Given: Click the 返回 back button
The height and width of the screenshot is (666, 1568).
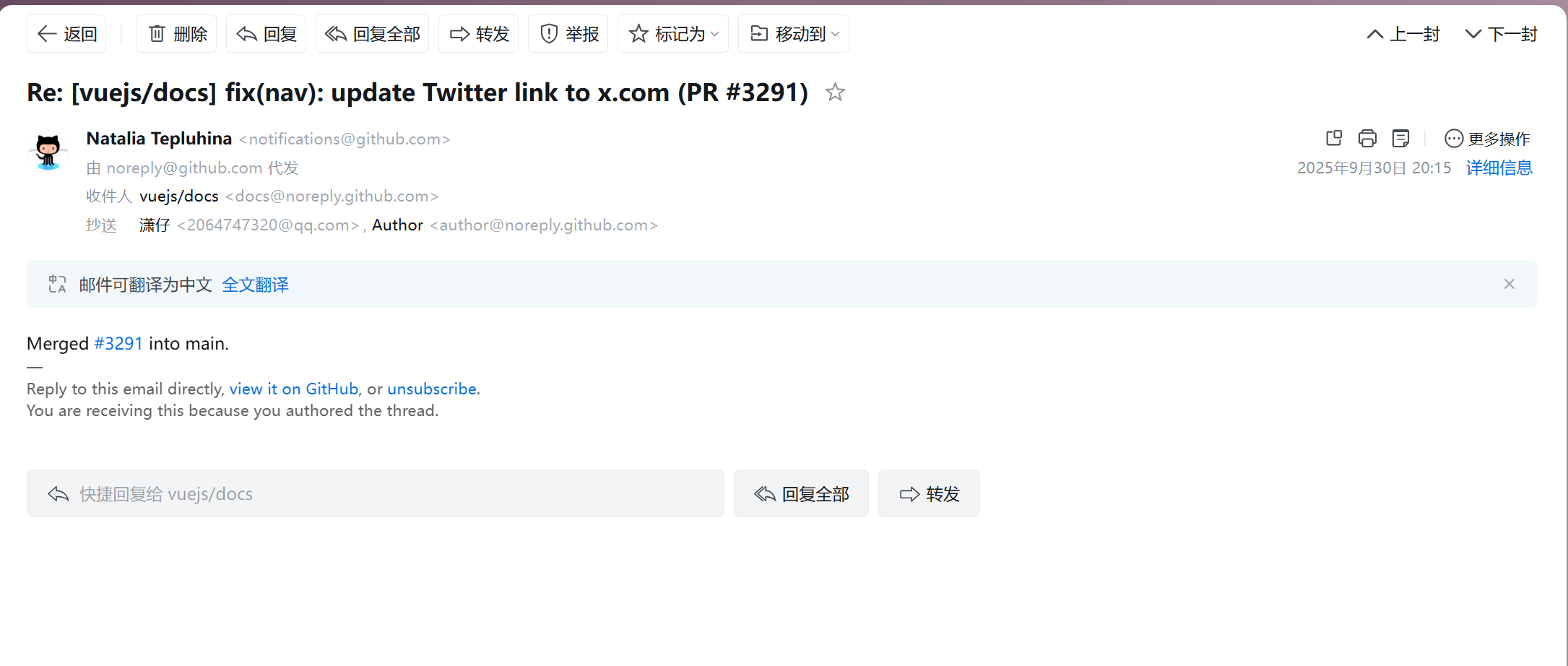Looking at the screenshot, I should coord(66,34).
